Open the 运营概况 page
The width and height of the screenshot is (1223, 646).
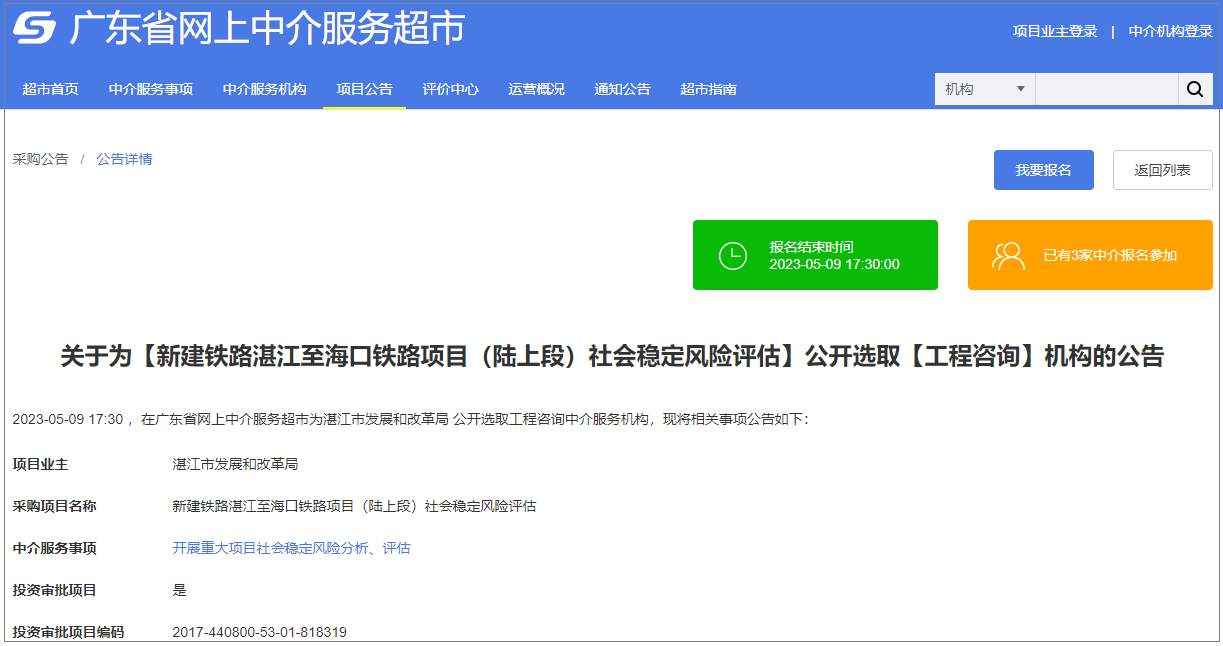pyautogui.click(x=536, y=89)
